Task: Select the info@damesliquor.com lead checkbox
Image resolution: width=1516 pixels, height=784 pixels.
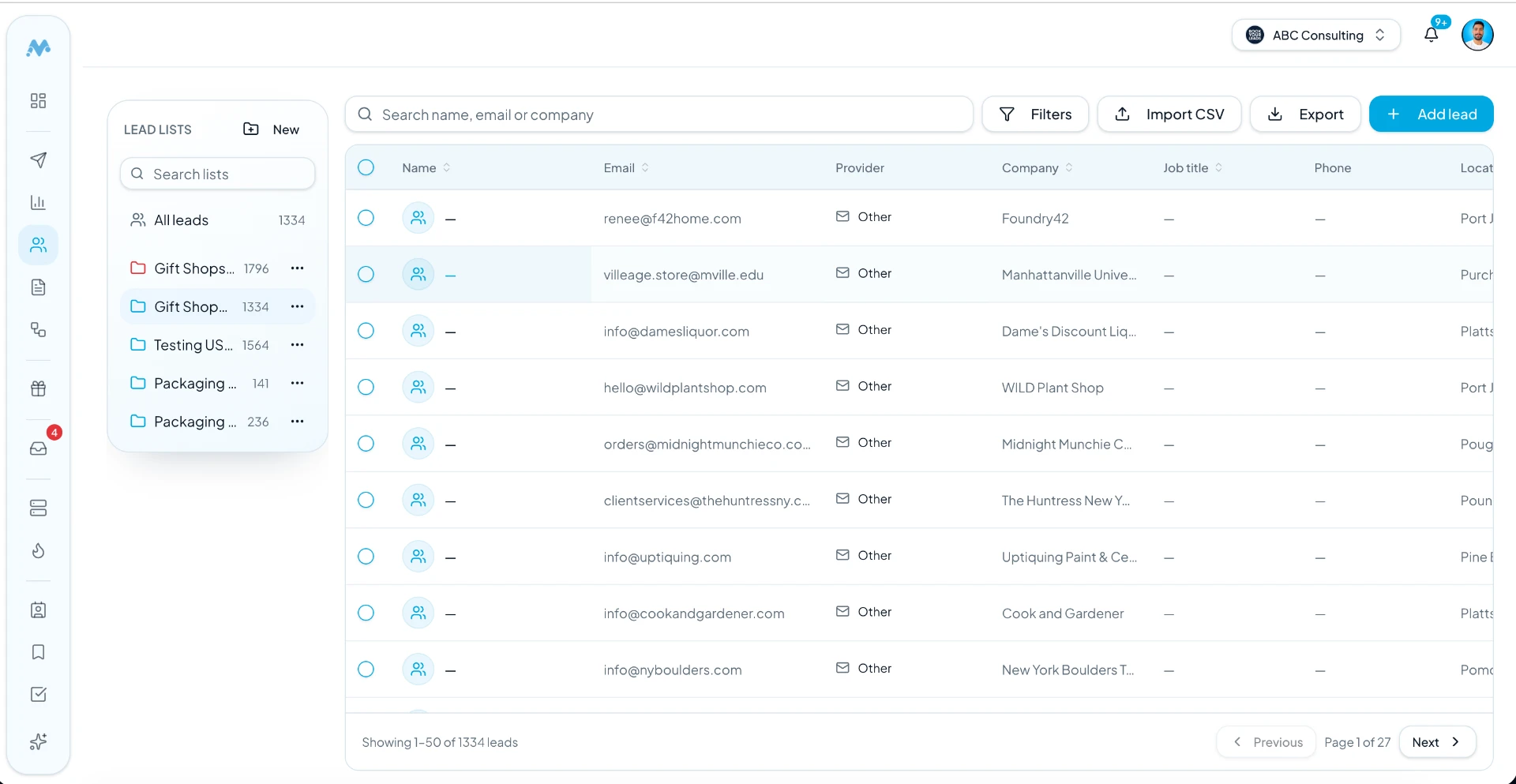Action: 366,331
